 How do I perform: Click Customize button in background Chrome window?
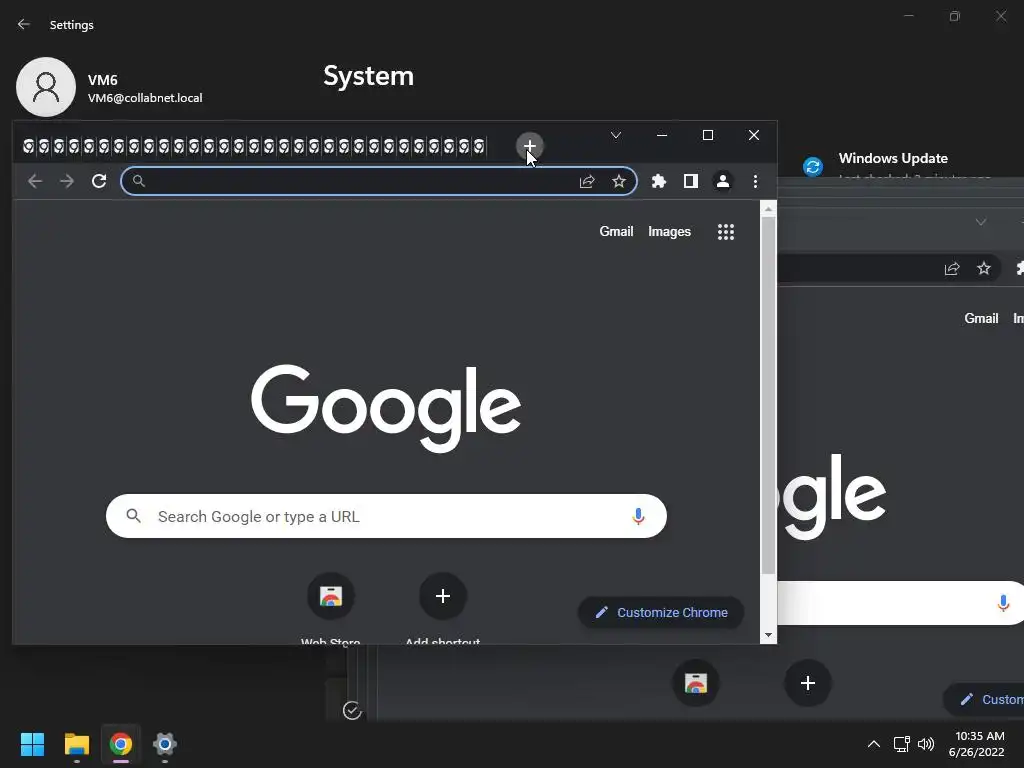click(x=984, y=699)
